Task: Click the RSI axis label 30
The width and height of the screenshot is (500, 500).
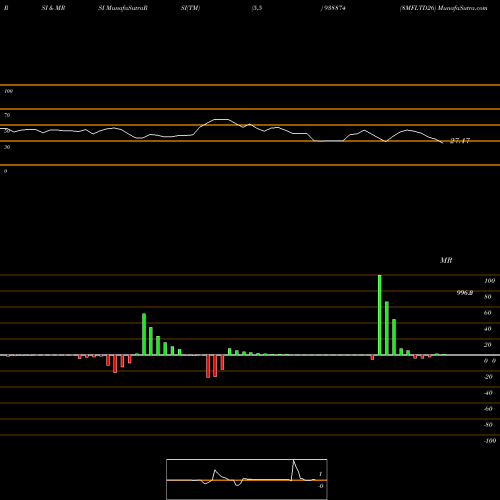Action: (x=7, y=147)
